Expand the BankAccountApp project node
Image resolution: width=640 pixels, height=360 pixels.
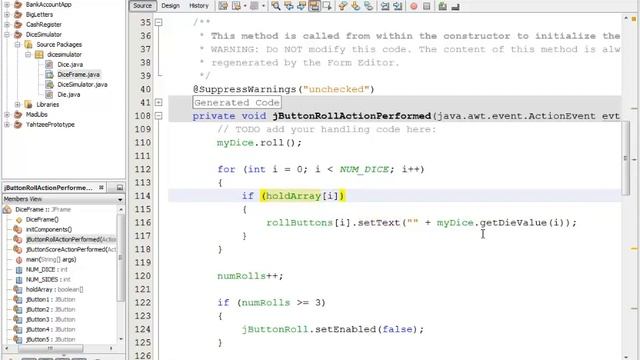[x=7, y=4]
